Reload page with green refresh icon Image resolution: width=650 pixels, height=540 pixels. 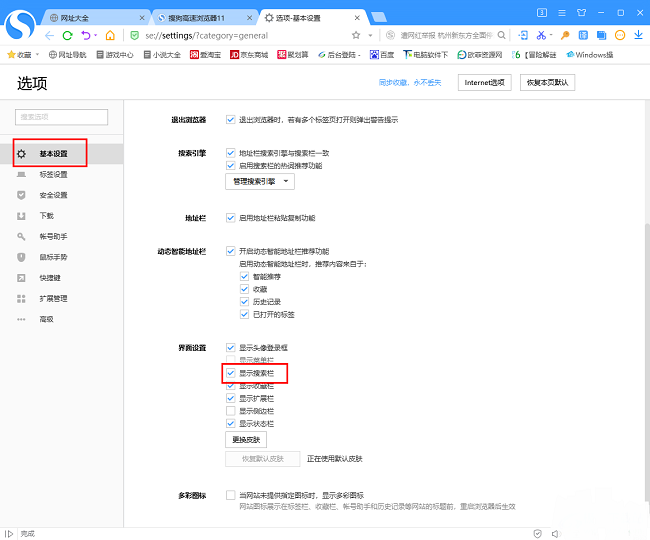tap(67, 36)
